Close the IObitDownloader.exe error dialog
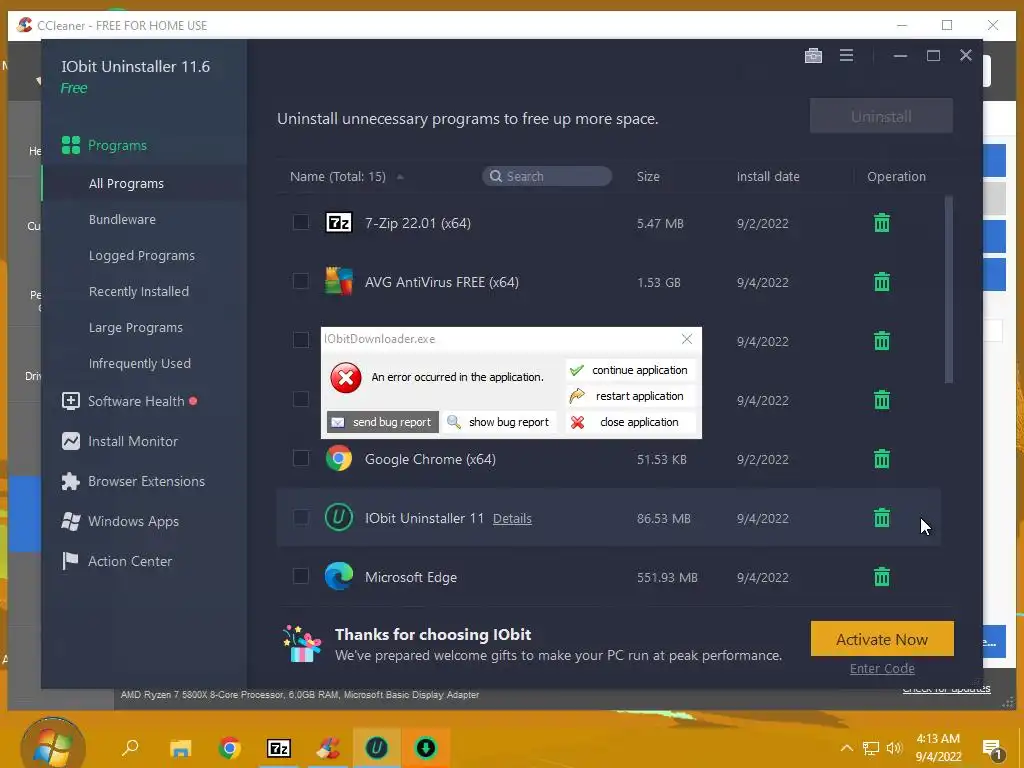The width and height of the screenshot is (1024, 768). pyautogui.click(x=686, y=338)
